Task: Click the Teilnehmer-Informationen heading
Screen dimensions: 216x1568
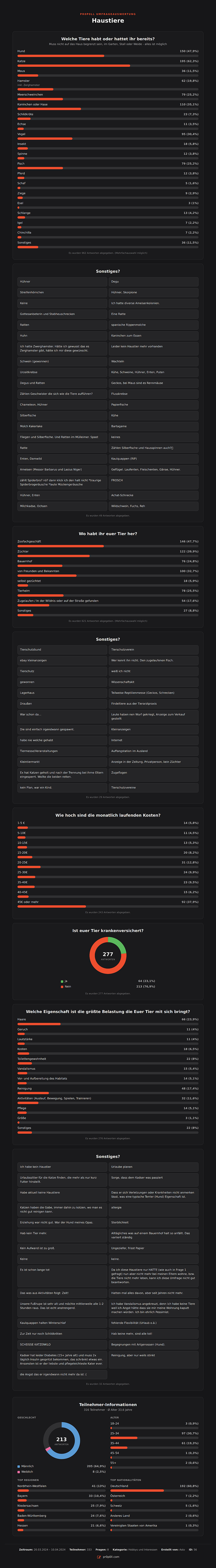Action: (108, 1405)
